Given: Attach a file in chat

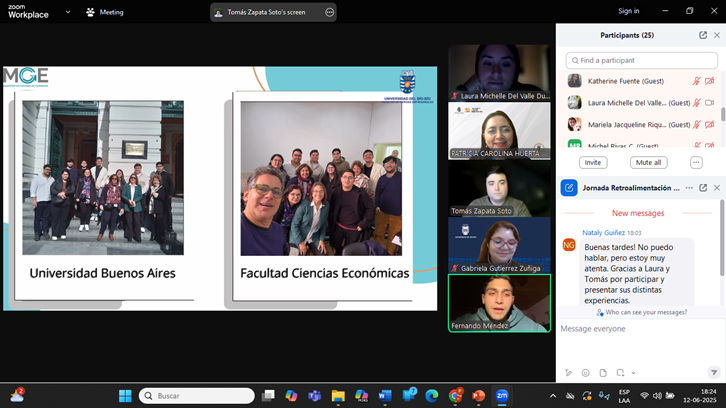Looking at the screenshot, I should click(x=603, y=373).
